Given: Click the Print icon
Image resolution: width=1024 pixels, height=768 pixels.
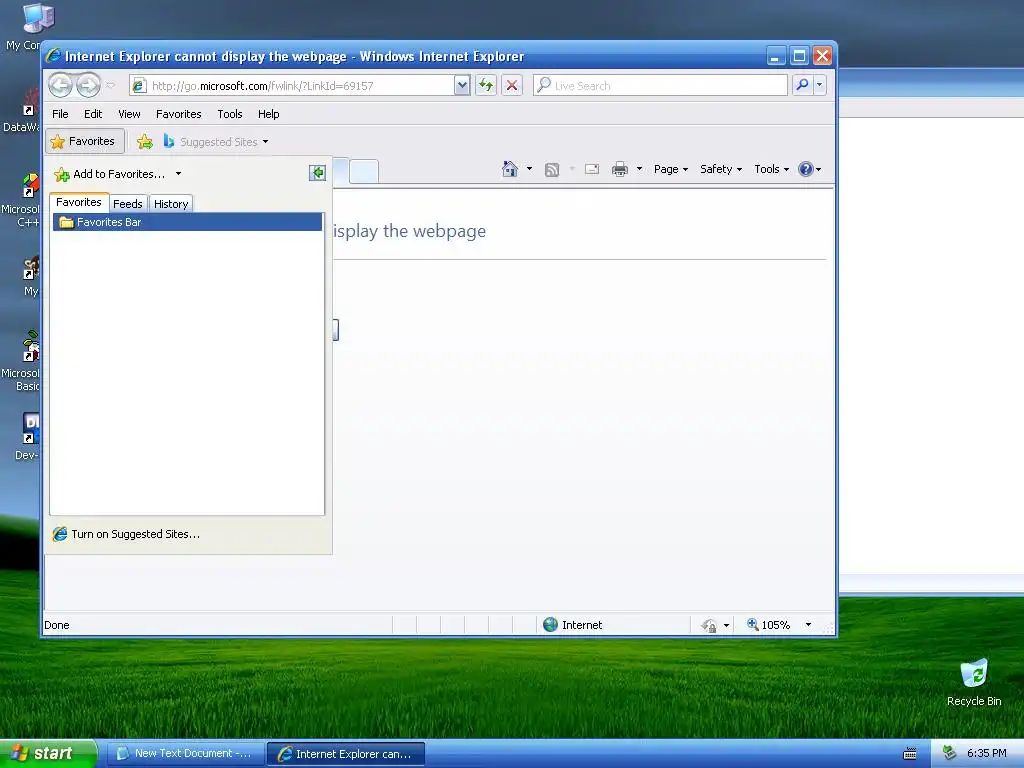Looking at the screenshot, I should 620,169.
